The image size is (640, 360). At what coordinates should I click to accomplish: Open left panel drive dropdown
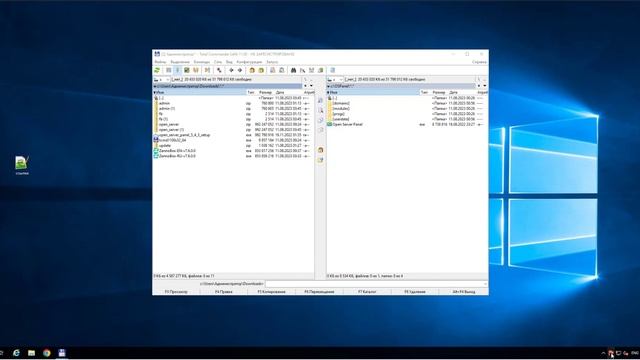[162, 80]
